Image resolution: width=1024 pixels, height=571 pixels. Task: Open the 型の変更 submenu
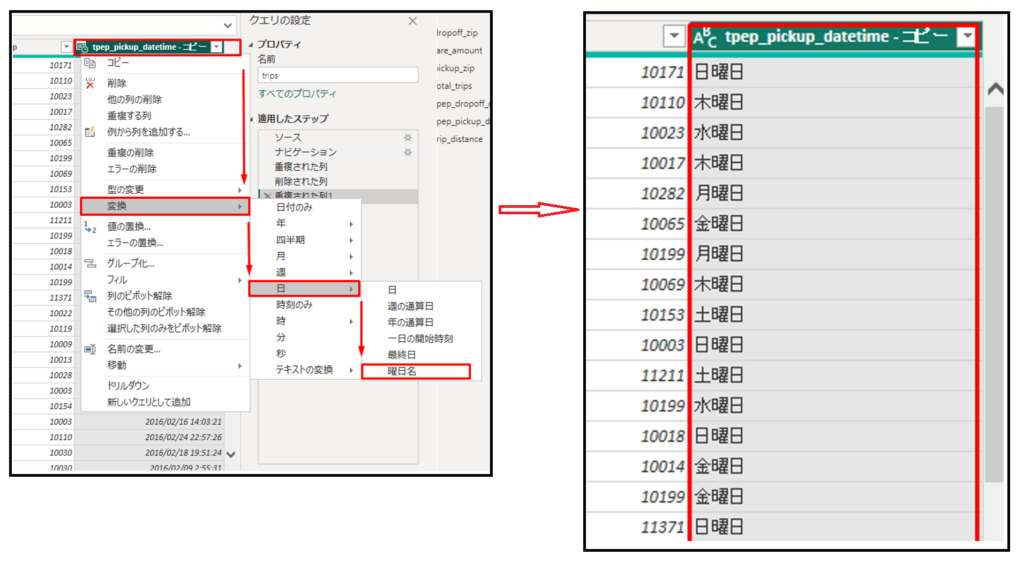point(165,190)
